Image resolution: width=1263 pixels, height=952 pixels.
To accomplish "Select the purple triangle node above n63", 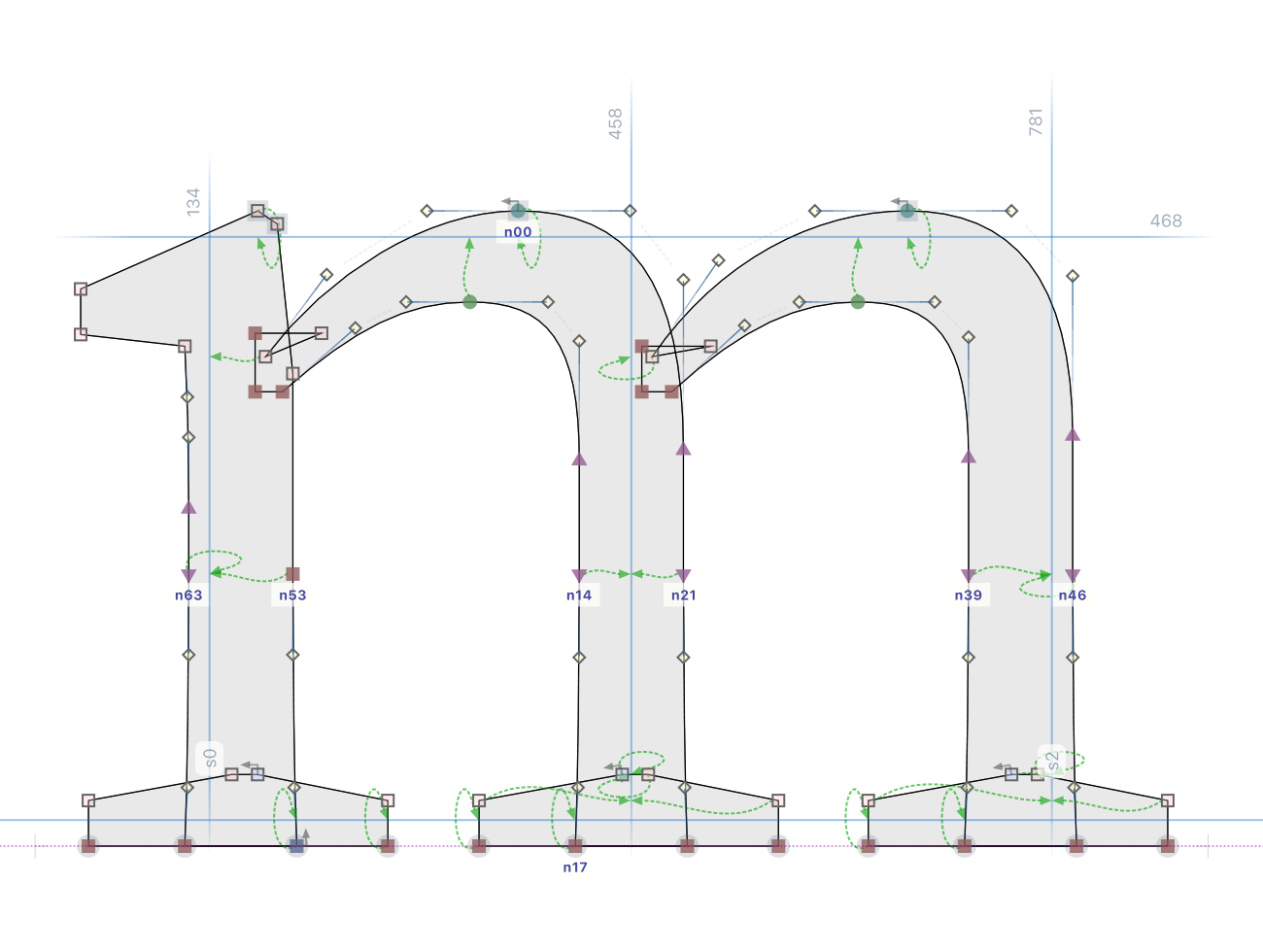I will pos(188,575).
